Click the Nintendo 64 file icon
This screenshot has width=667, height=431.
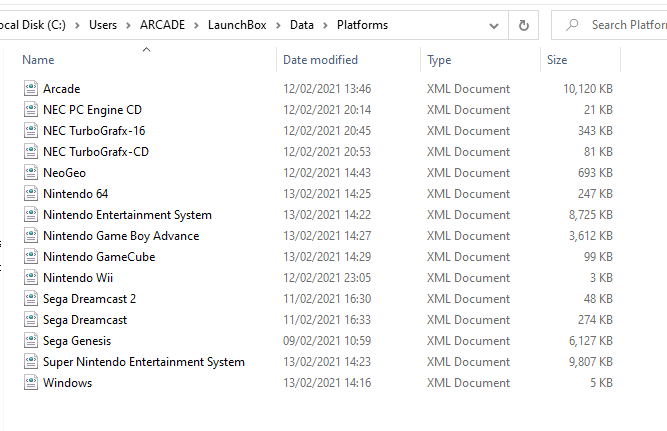31,194
